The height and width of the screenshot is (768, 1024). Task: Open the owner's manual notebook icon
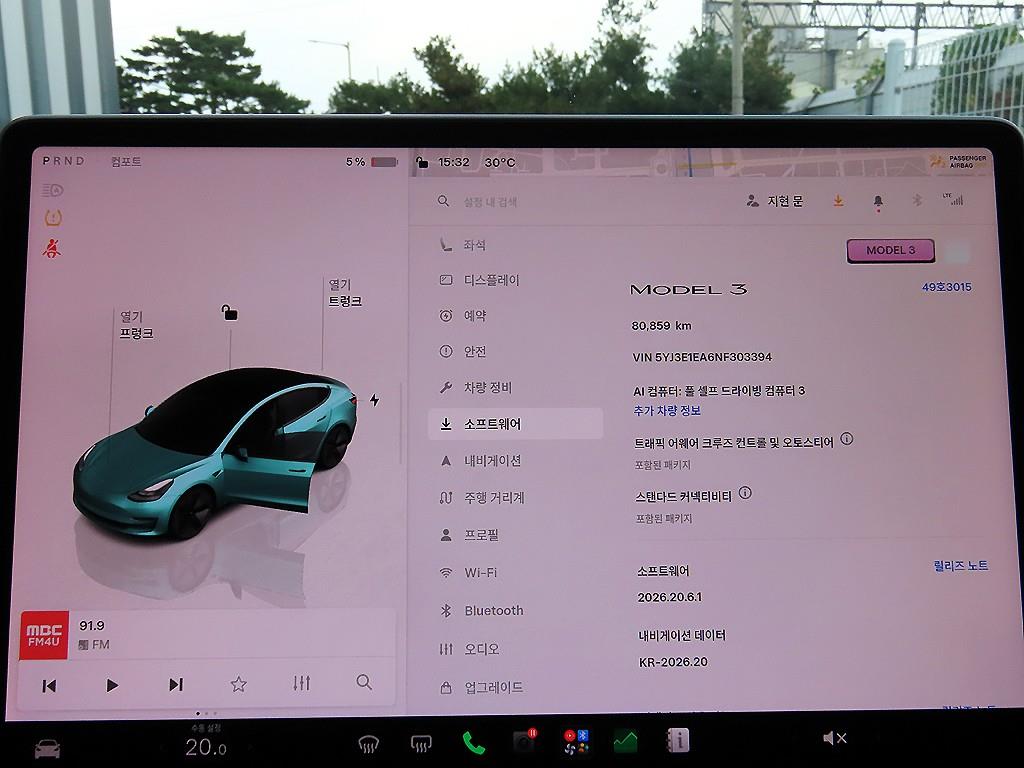tap(678, 741)
